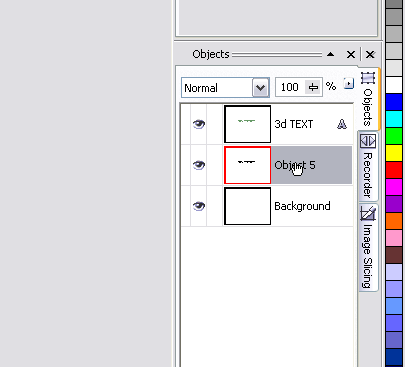Image resolution: width=405 pixels, height=367 pixels.
Task: Pick the blue color swatch
Action: coord(394,102)
